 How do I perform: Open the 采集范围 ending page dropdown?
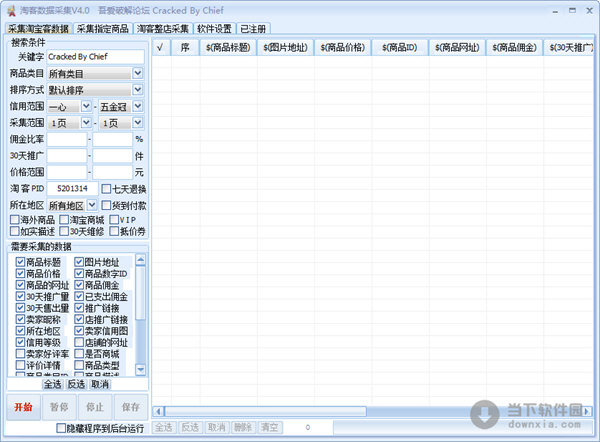[x=138, y=122]
